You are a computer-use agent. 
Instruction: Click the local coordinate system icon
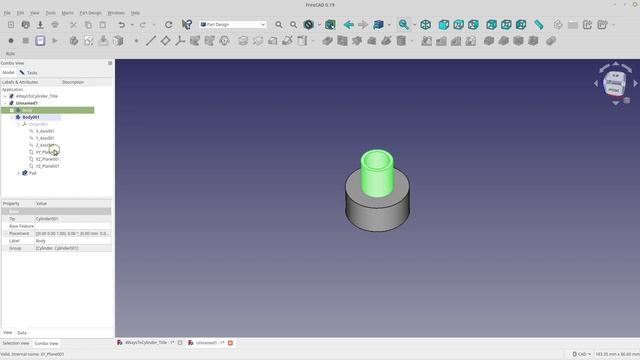pyautogui.click(x=180, y=41)
